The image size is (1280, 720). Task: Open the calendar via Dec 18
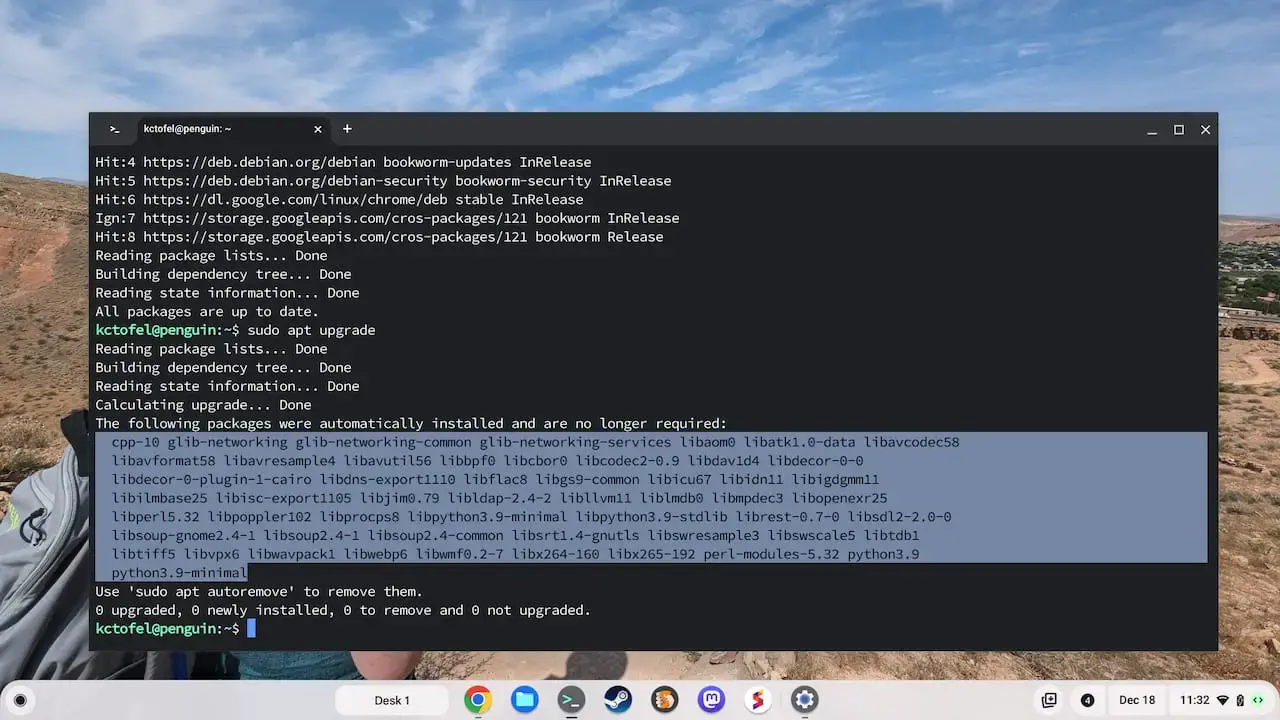pyautogui.click(x=1136, y=700)
